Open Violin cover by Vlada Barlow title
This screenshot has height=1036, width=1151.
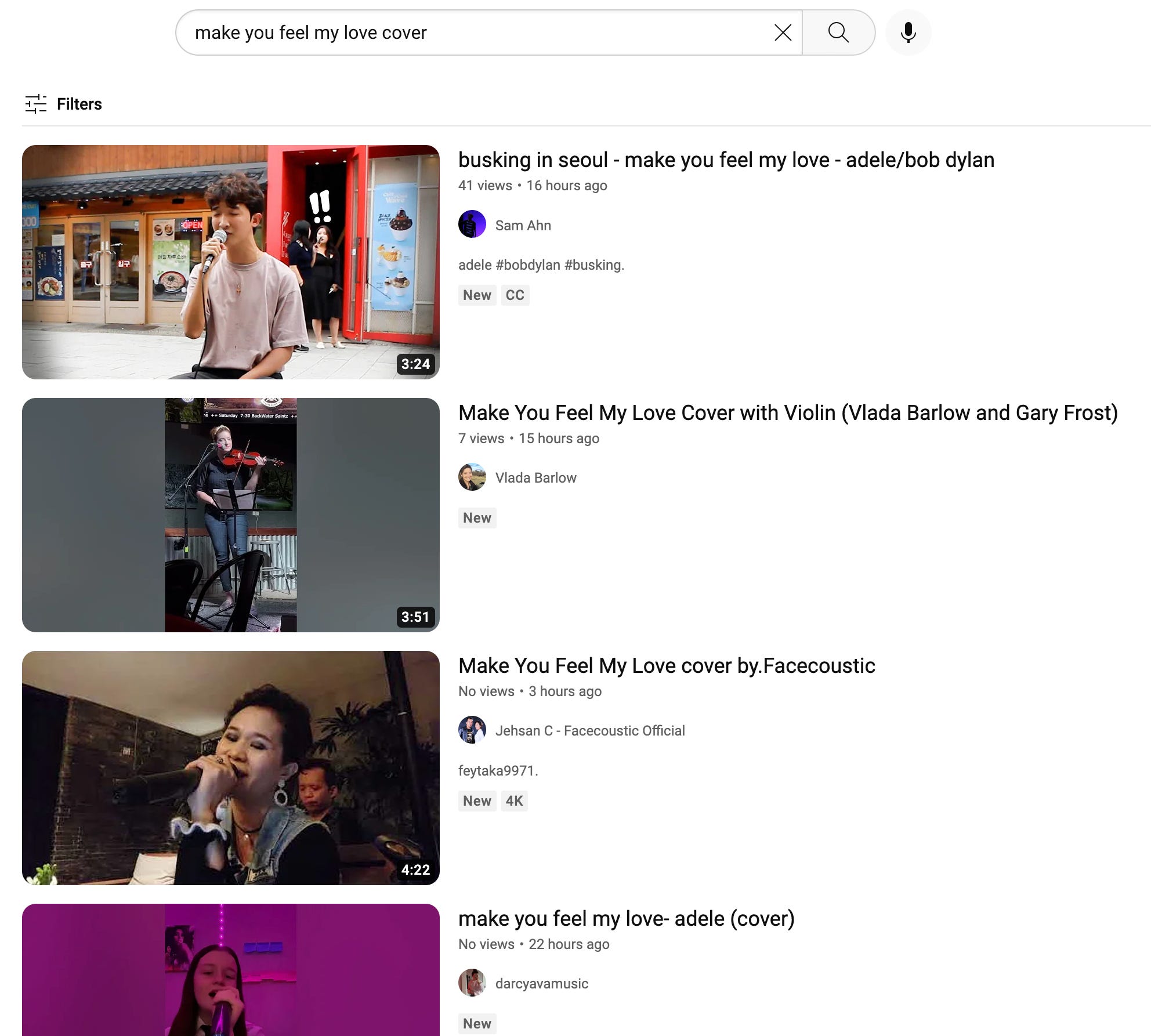pos(787,413)
